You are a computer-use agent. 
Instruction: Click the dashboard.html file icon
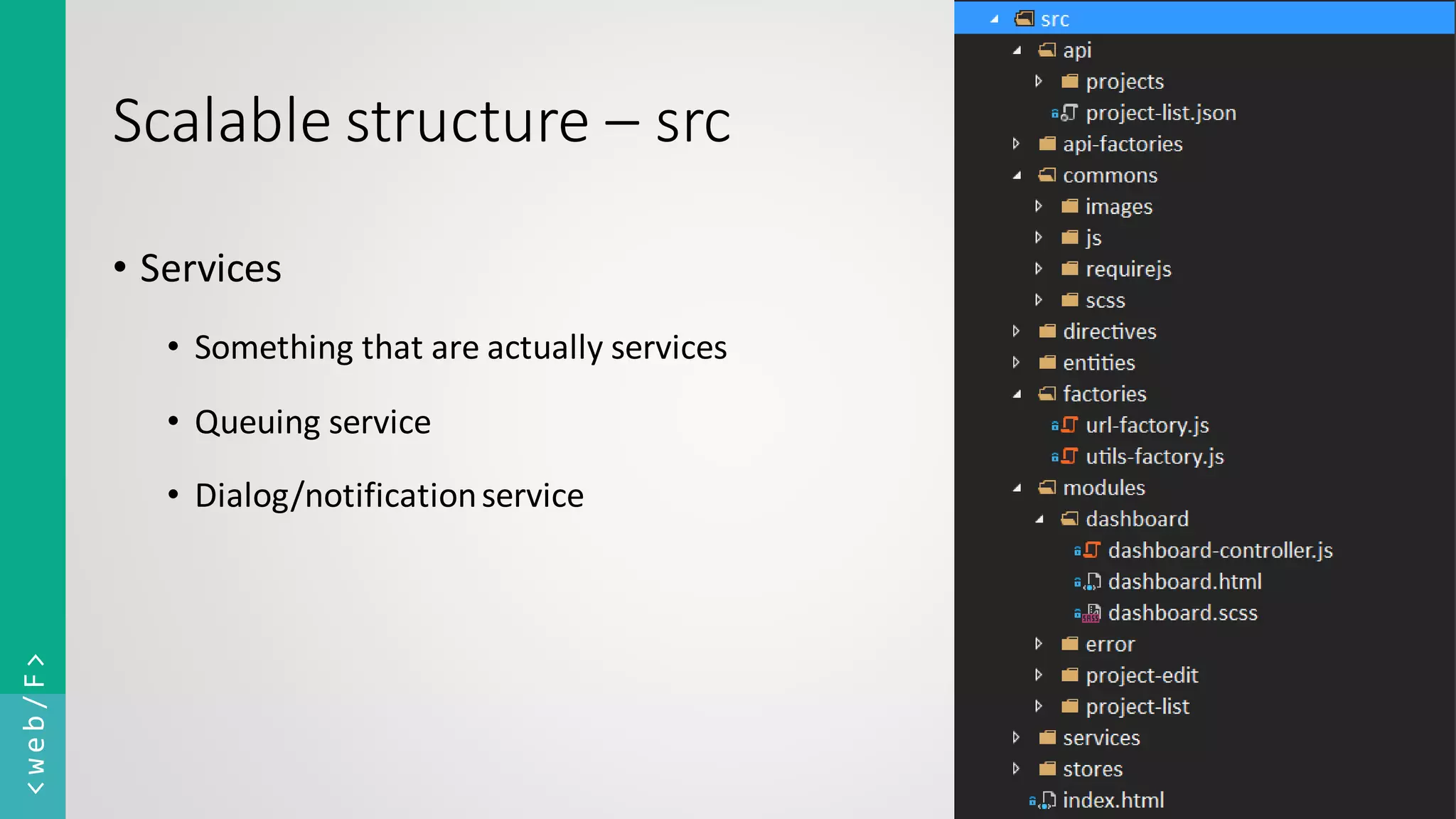click(x=1093, y=582)
